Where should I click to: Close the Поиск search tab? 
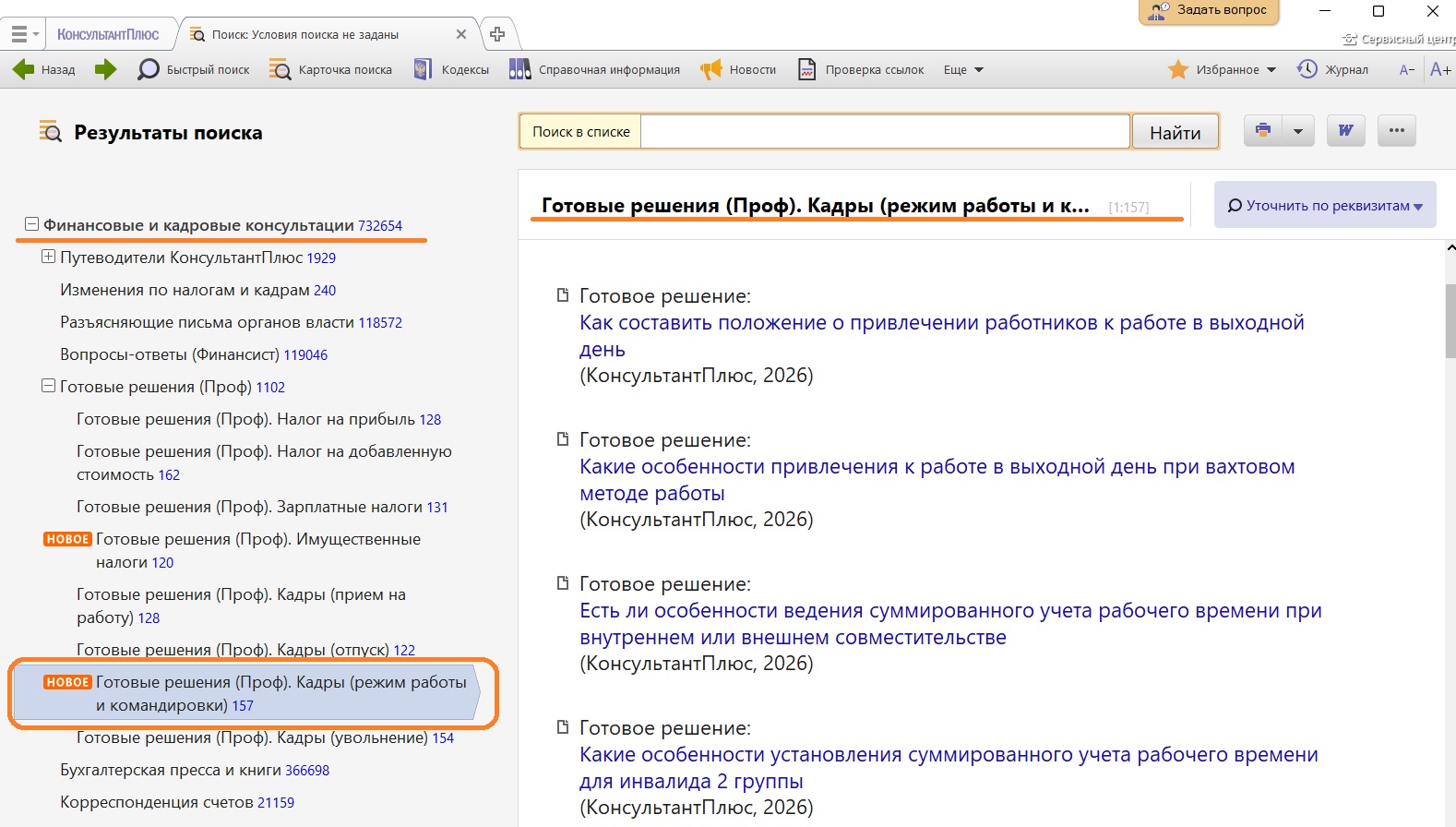click(x=461, y=34)
